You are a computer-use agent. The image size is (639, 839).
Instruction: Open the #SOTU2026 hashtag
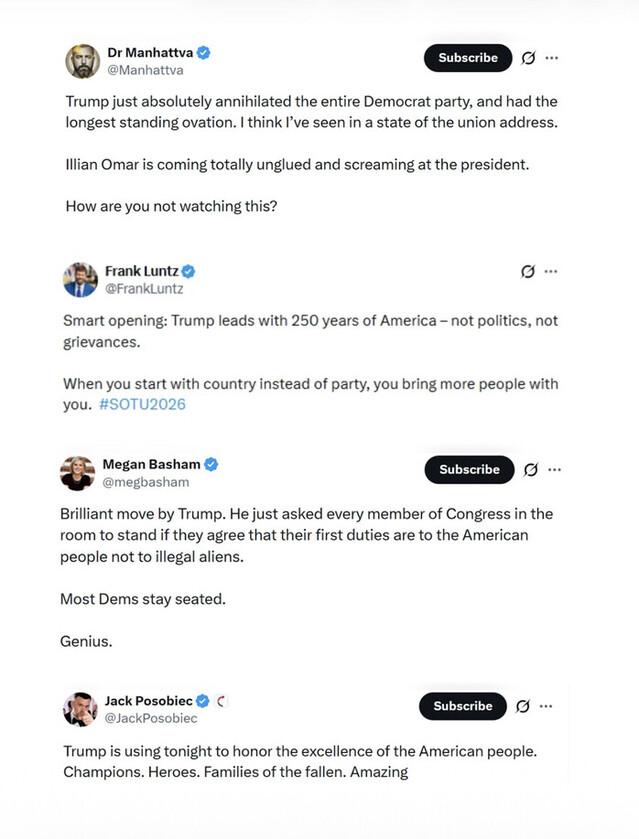point(142,404)
